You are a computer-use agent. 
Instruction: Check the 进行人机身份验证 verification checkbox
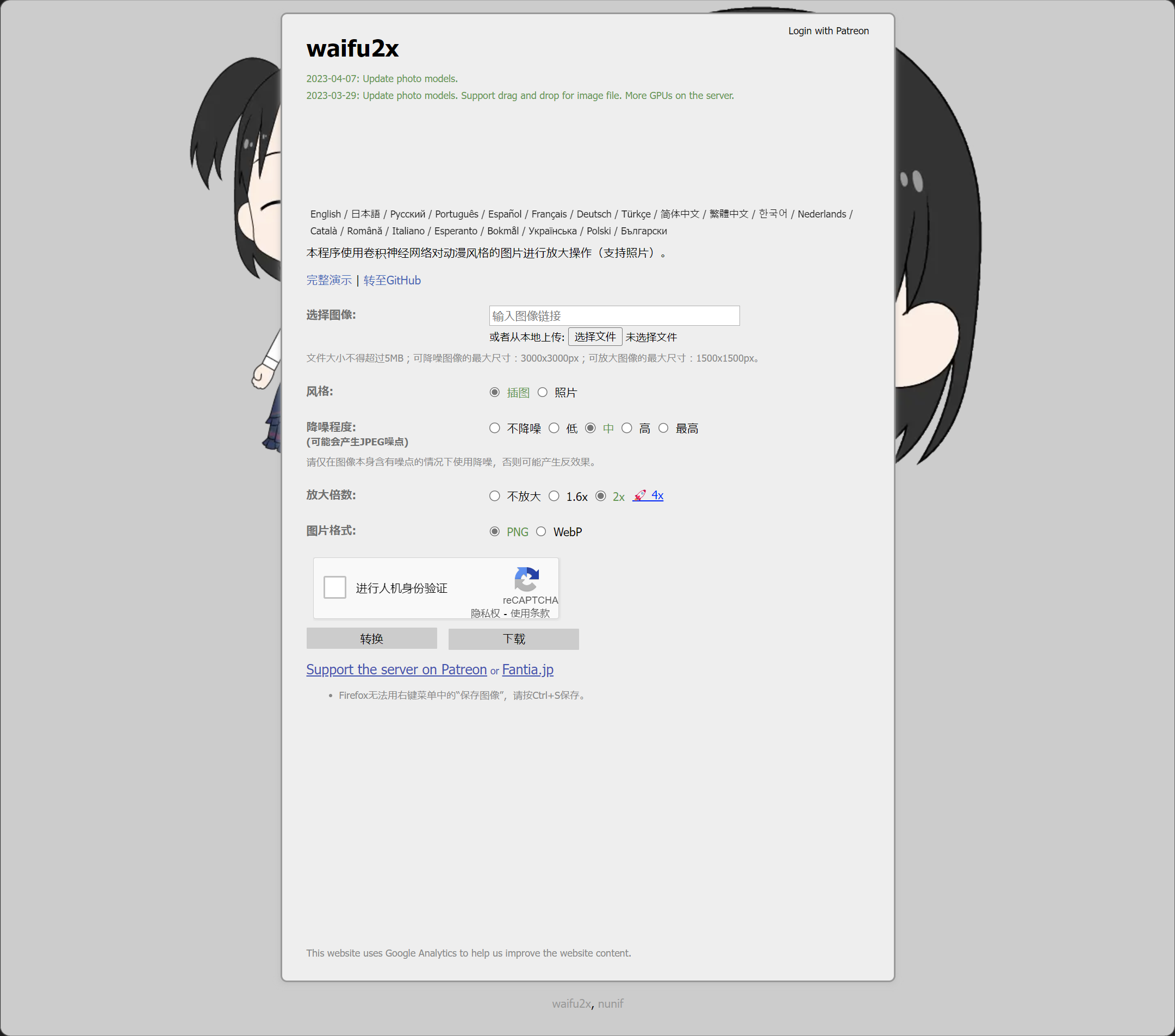(x=334, y=587)
